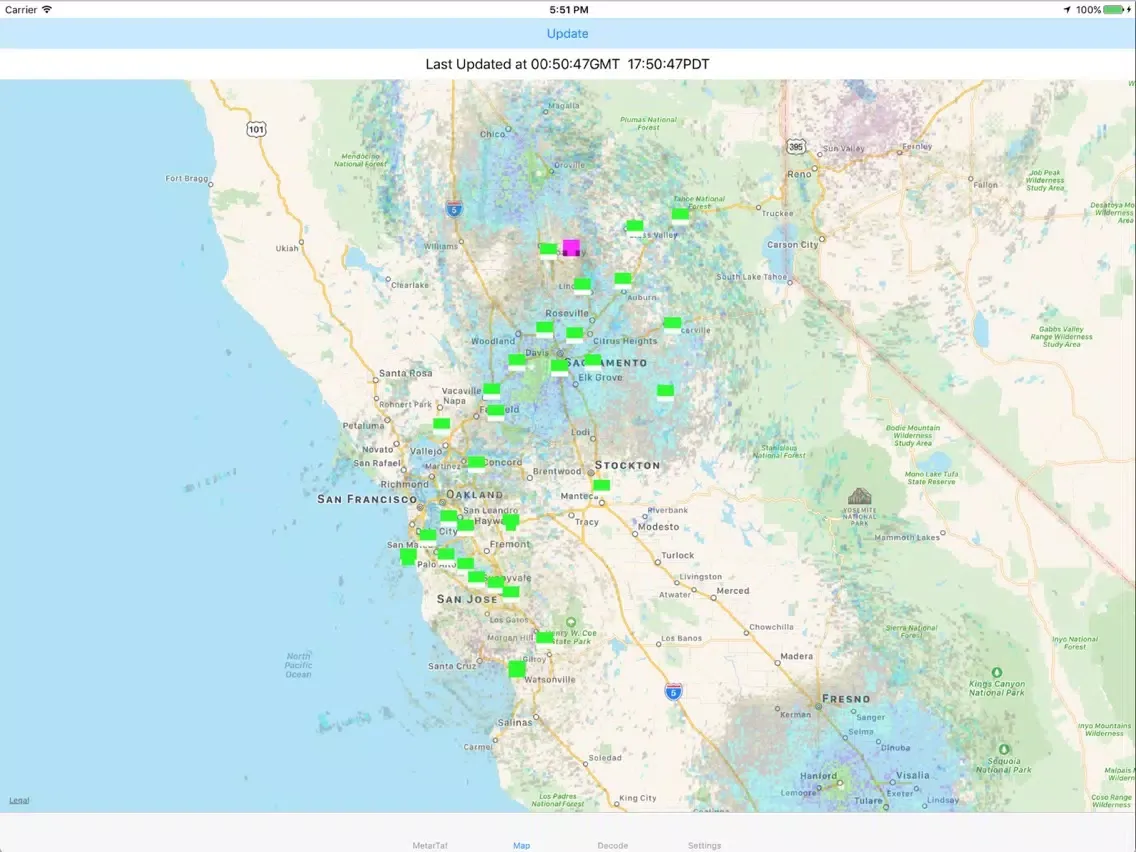Select green marker immediately left of magenta marker
Image resolution: width=1136 pixels, height=852 pixels.
click(x=548, y=250)
